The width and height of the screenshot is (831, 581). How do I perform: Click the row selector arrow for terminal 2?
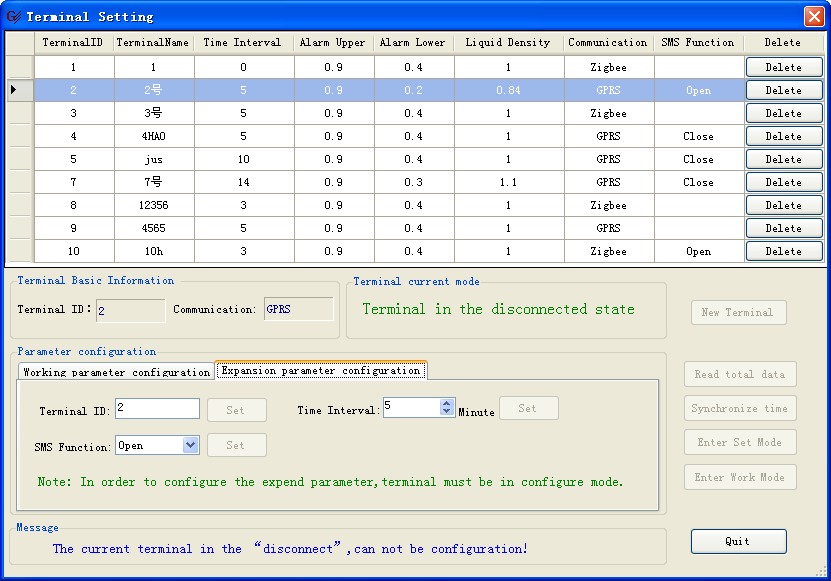pyautogui.click(x=14, y=90)
